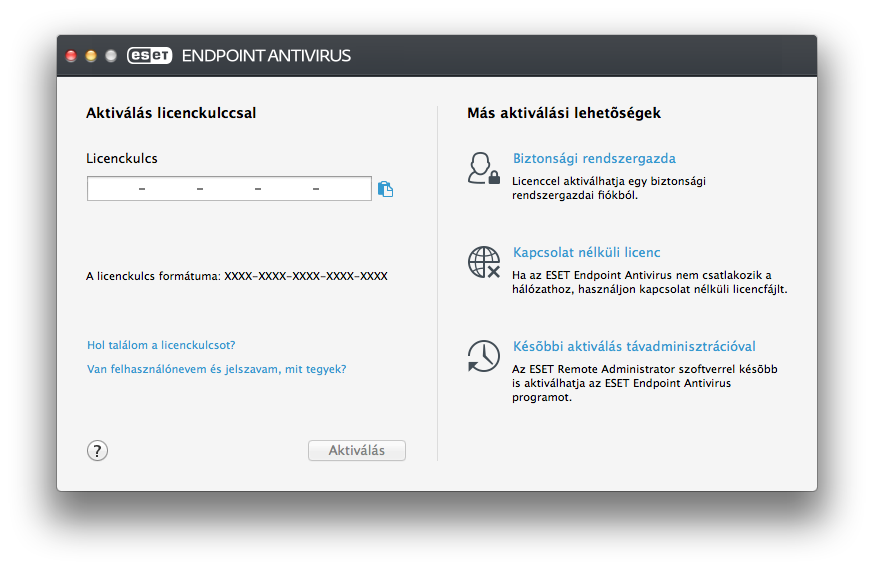Click the Licenckulcs field label
The height and width of the screenshot is (570, 874).
pos(122,158)
